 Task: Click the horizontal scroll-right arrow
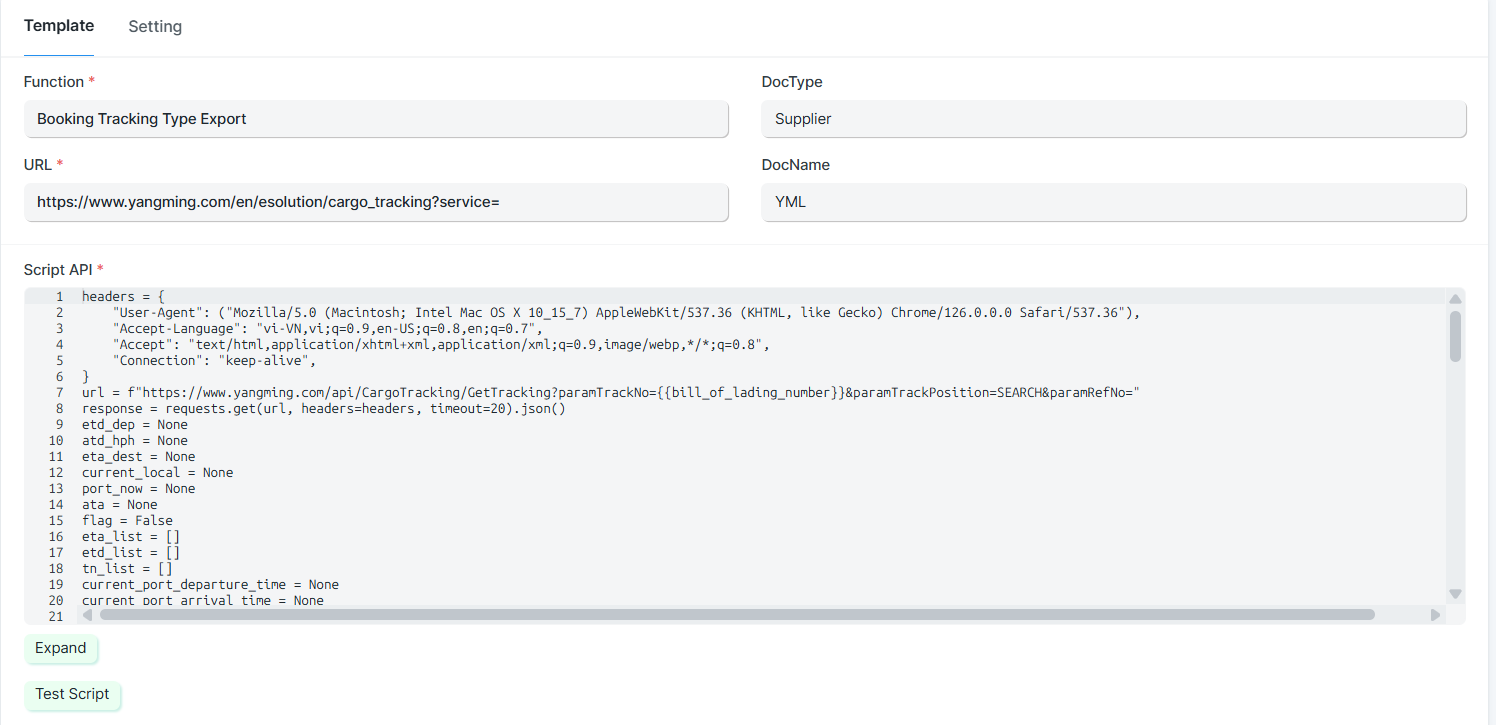tap(1436, 615)
